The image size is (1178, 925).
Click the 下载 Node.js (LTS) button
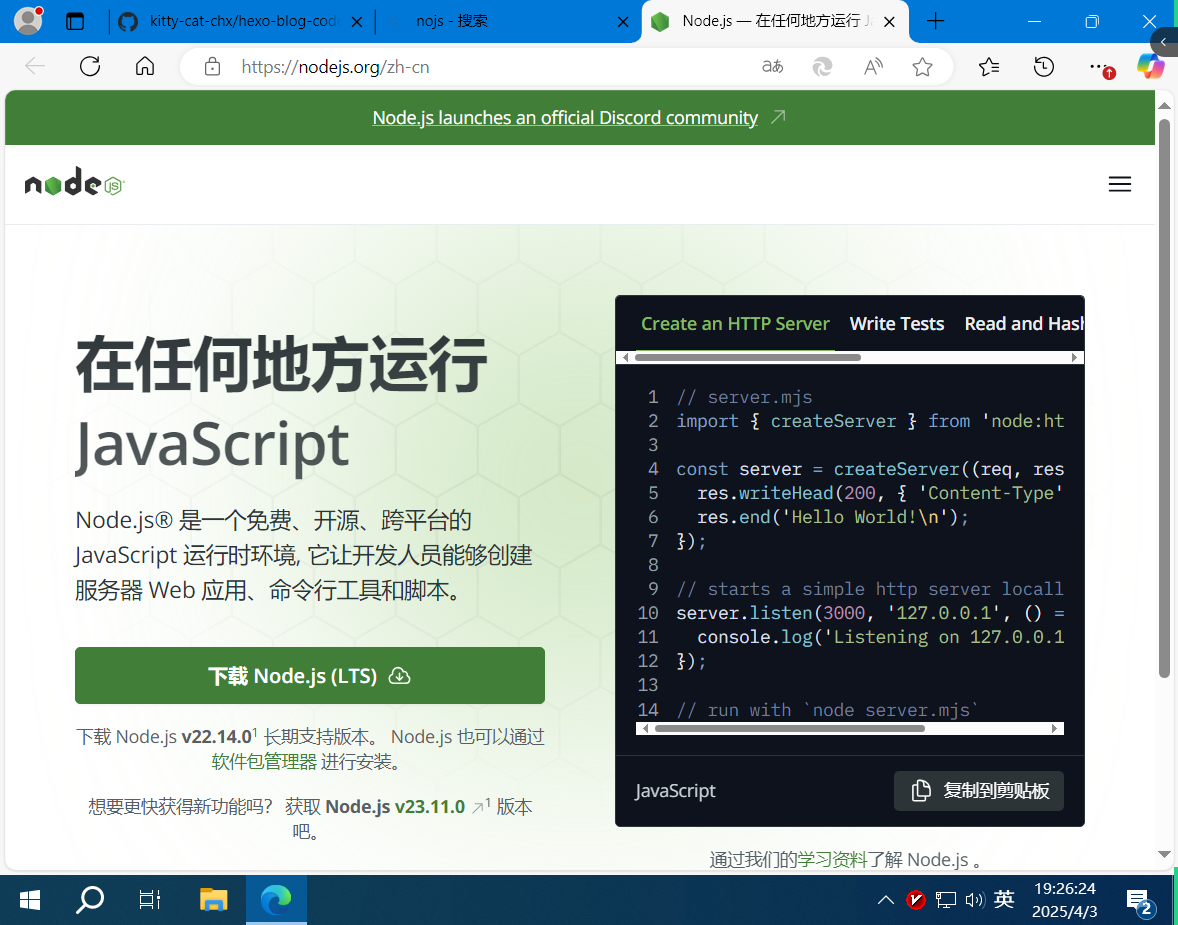(310, 676)
